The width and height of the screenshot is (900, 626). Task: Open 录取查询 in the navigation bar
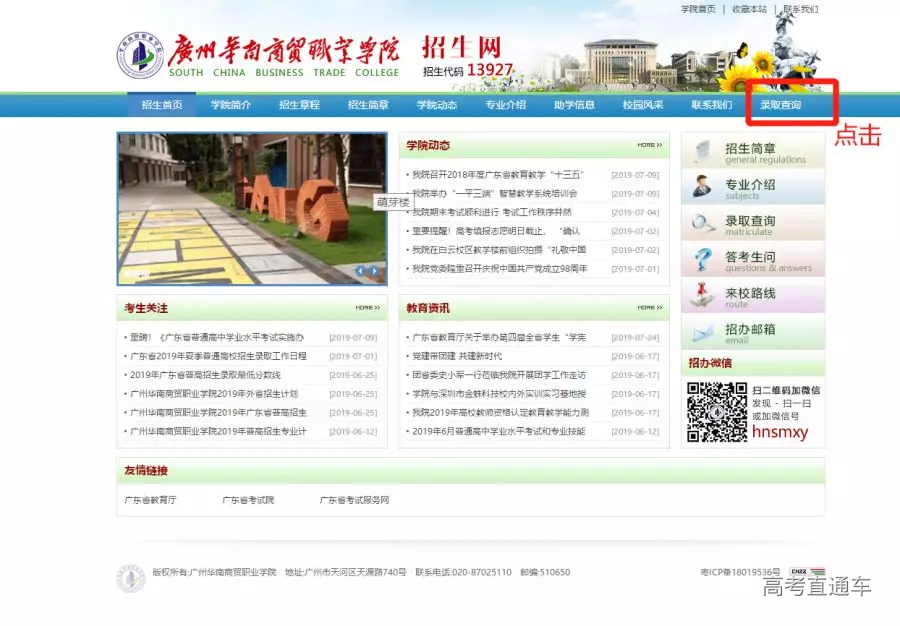pos(780,105)
